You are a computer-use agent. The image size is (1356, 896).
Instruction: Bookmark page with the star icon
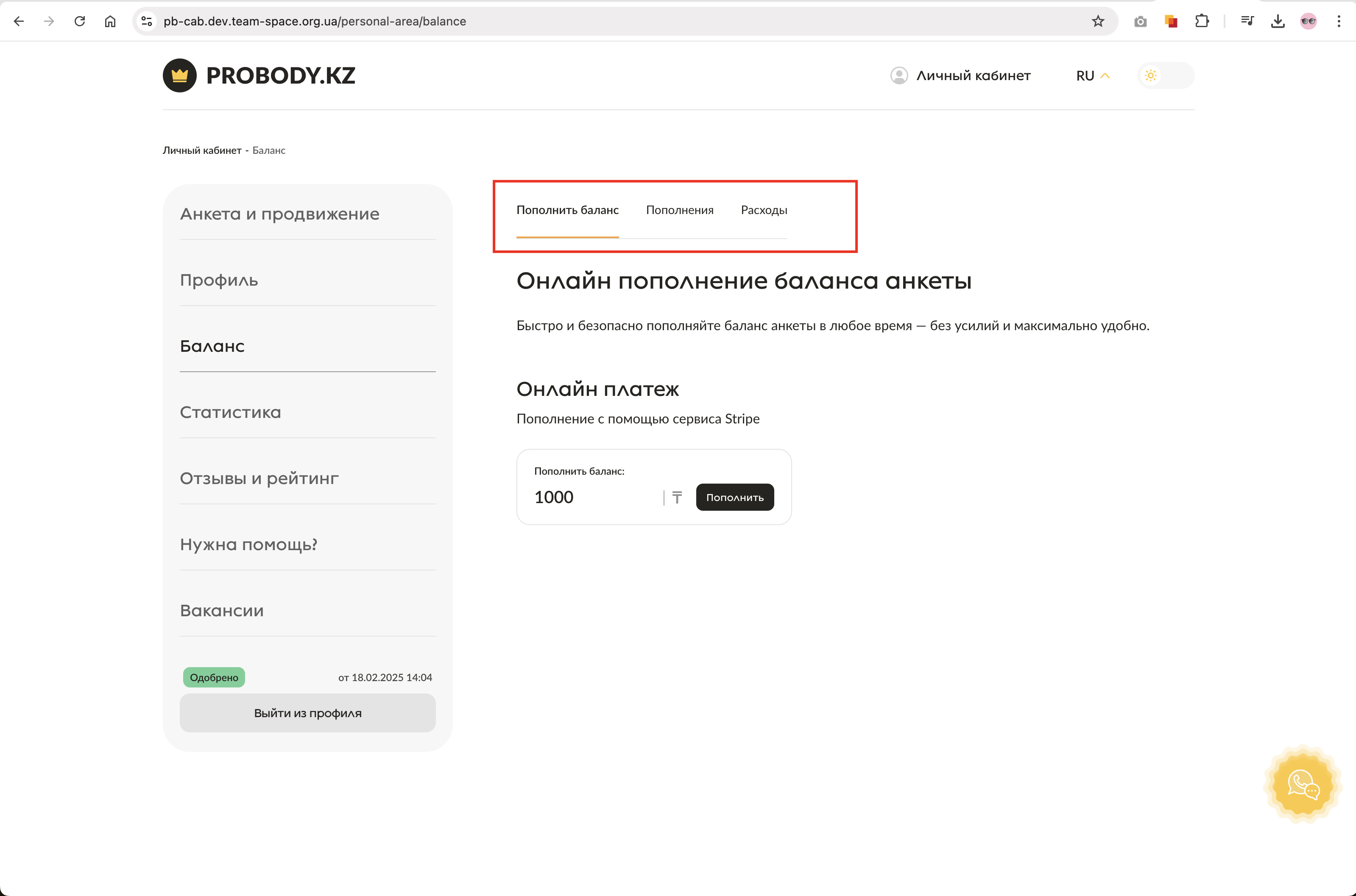coord(1098,21)
